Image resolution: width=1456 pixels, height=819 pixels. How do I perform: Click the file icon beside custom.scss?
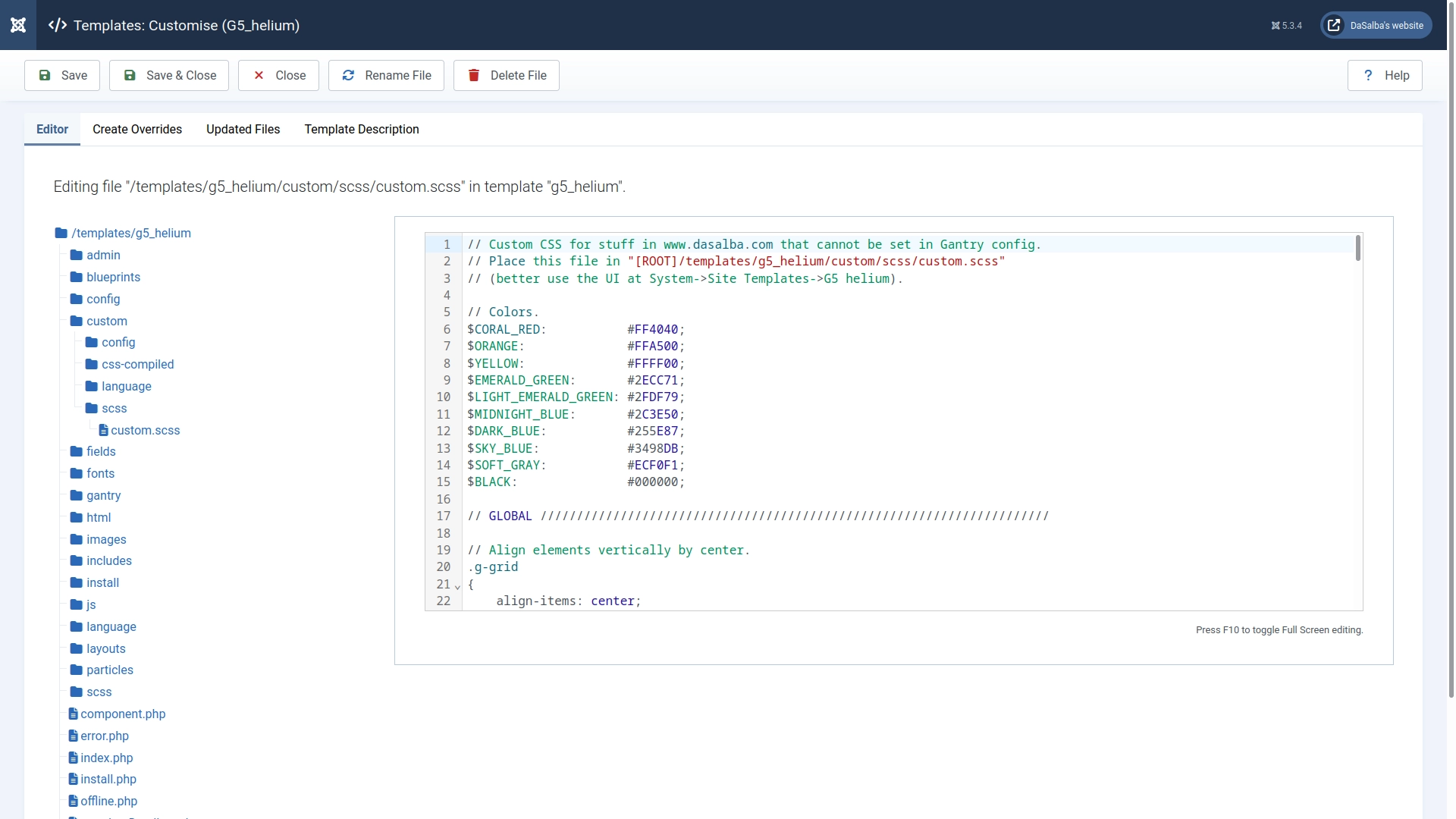(x=104, y=430)
